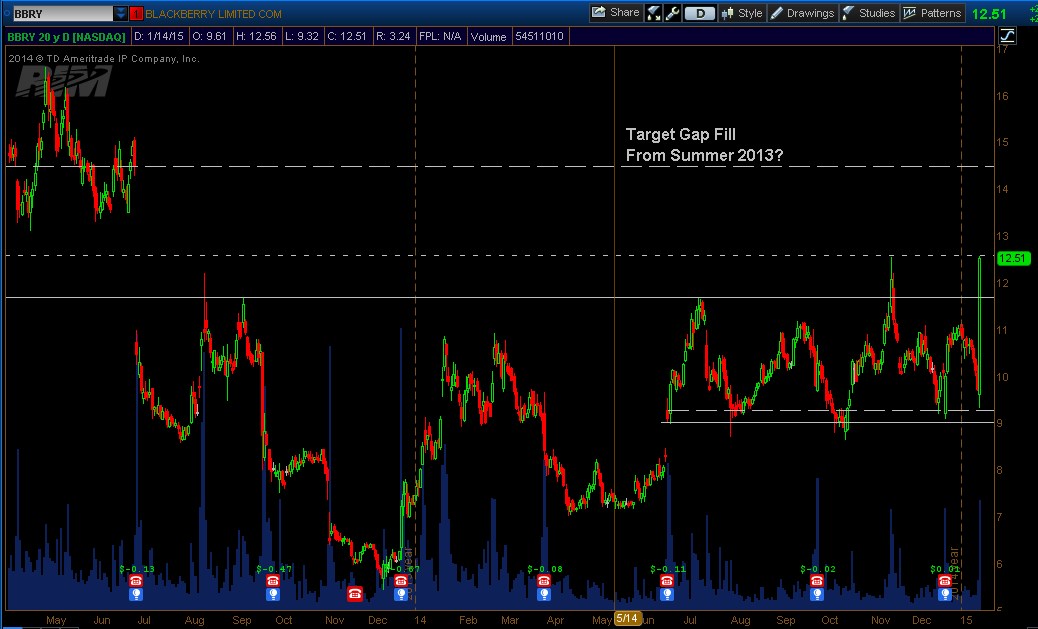Click the BBRY symbol input field
1038x629 pixels.
tap(62, 13)
